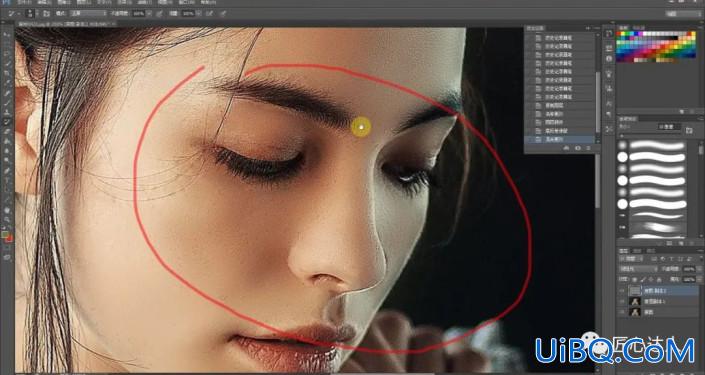Viewport: 705px width, 375px height.
Task: Hide the selected top layer
Action: 621,291
